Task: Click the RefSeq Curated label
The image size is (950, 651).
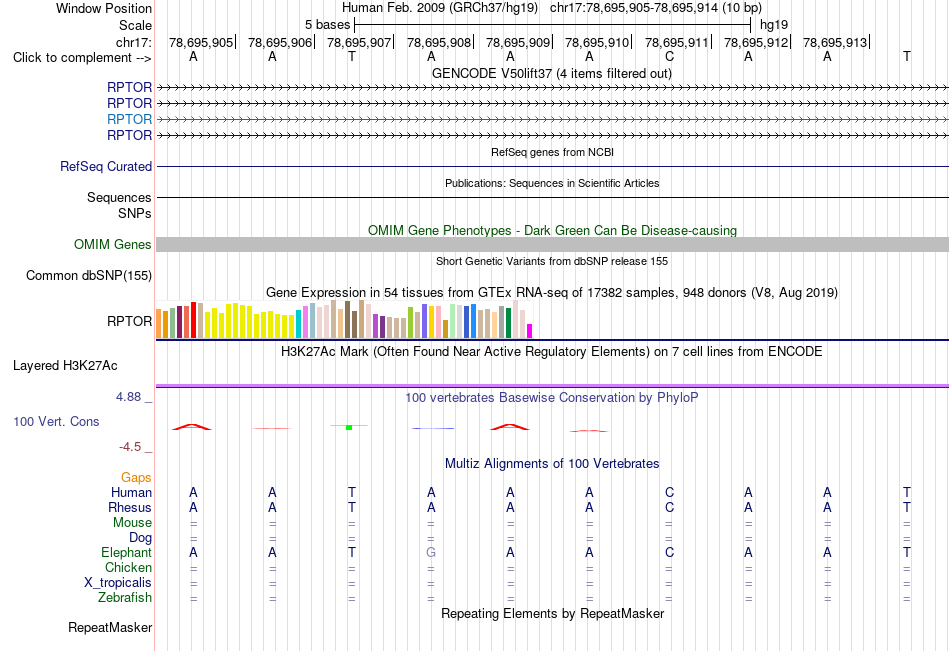Action: pyautogui.click(x=105, y=166)
